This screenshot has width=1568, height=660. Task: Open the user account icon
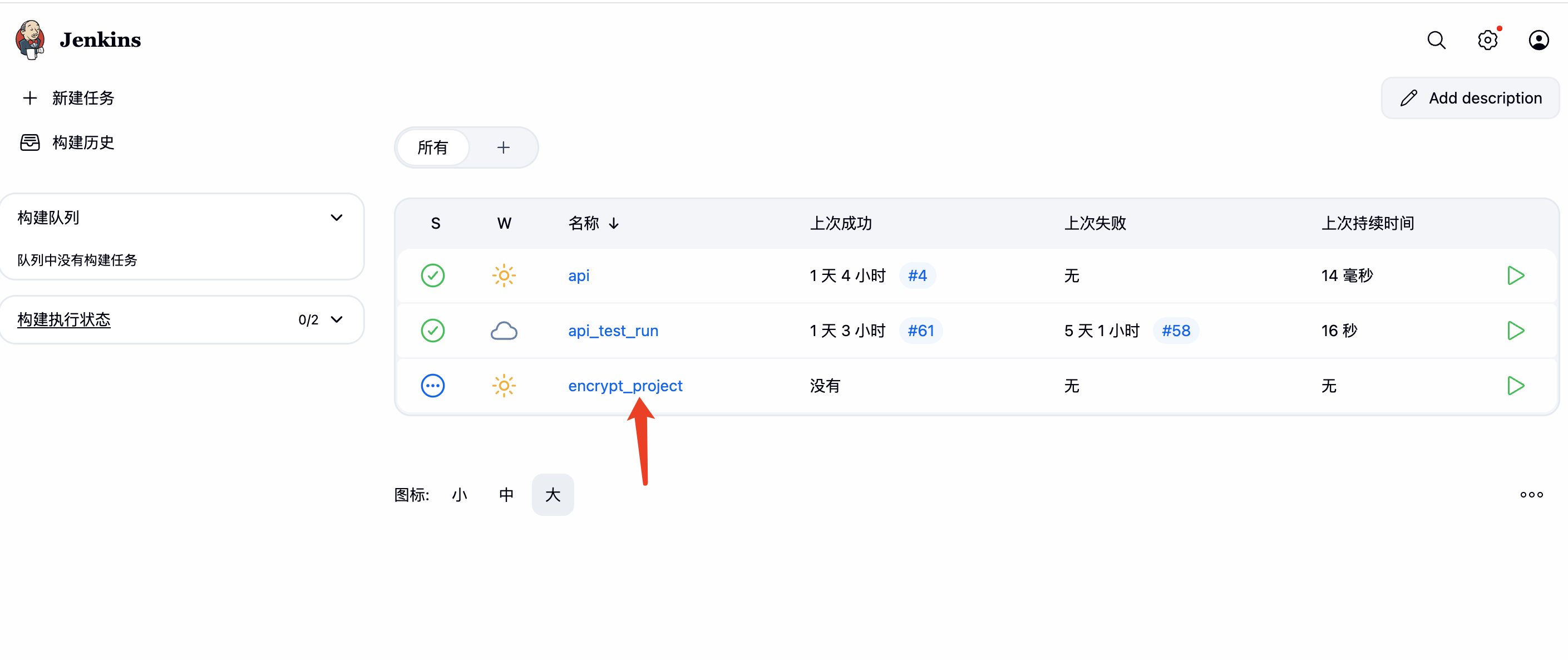[x=1538, y=40]
